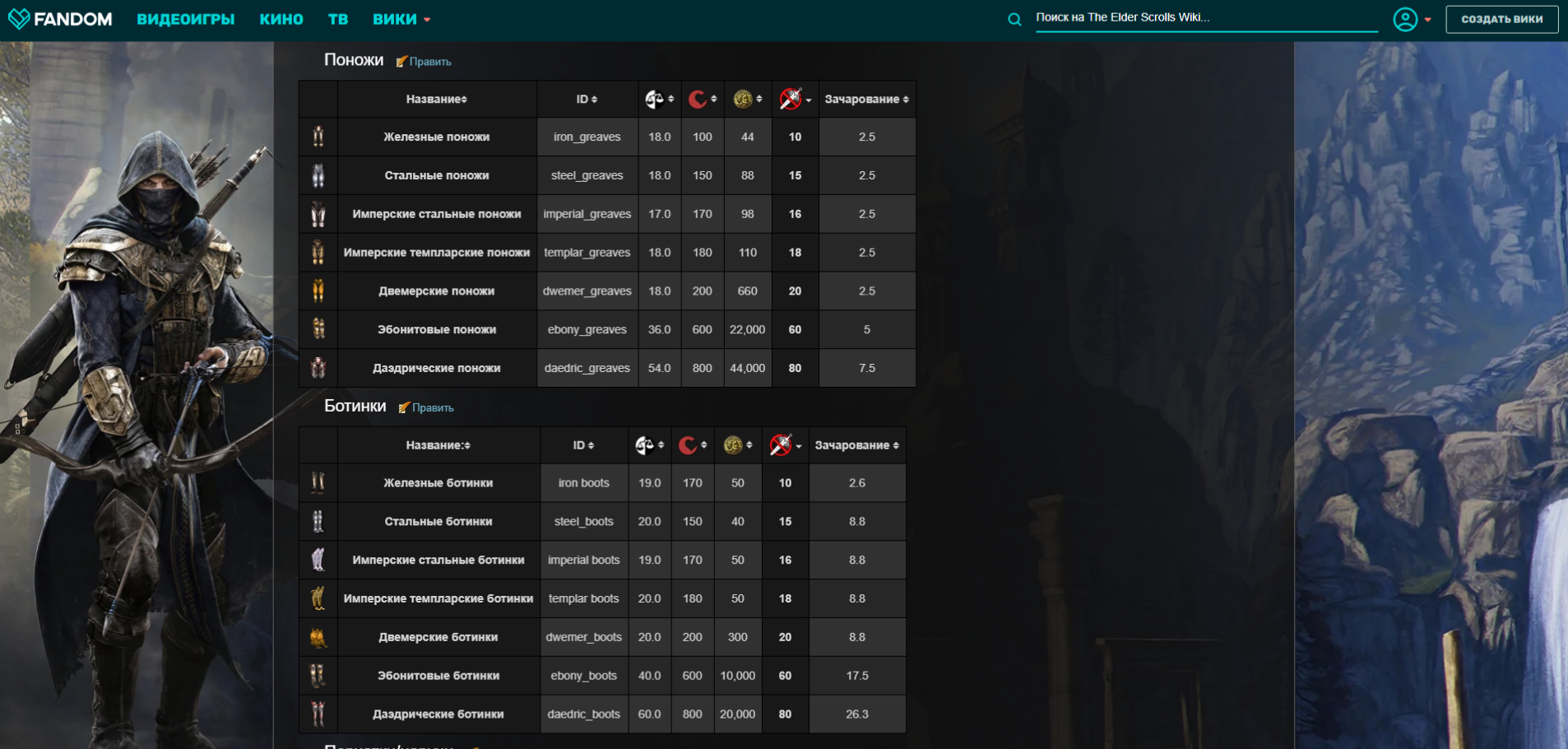This screenshot has height=749, width=1568.
Task: Click Железные поножи item icon
Action: tap(318, 137)
